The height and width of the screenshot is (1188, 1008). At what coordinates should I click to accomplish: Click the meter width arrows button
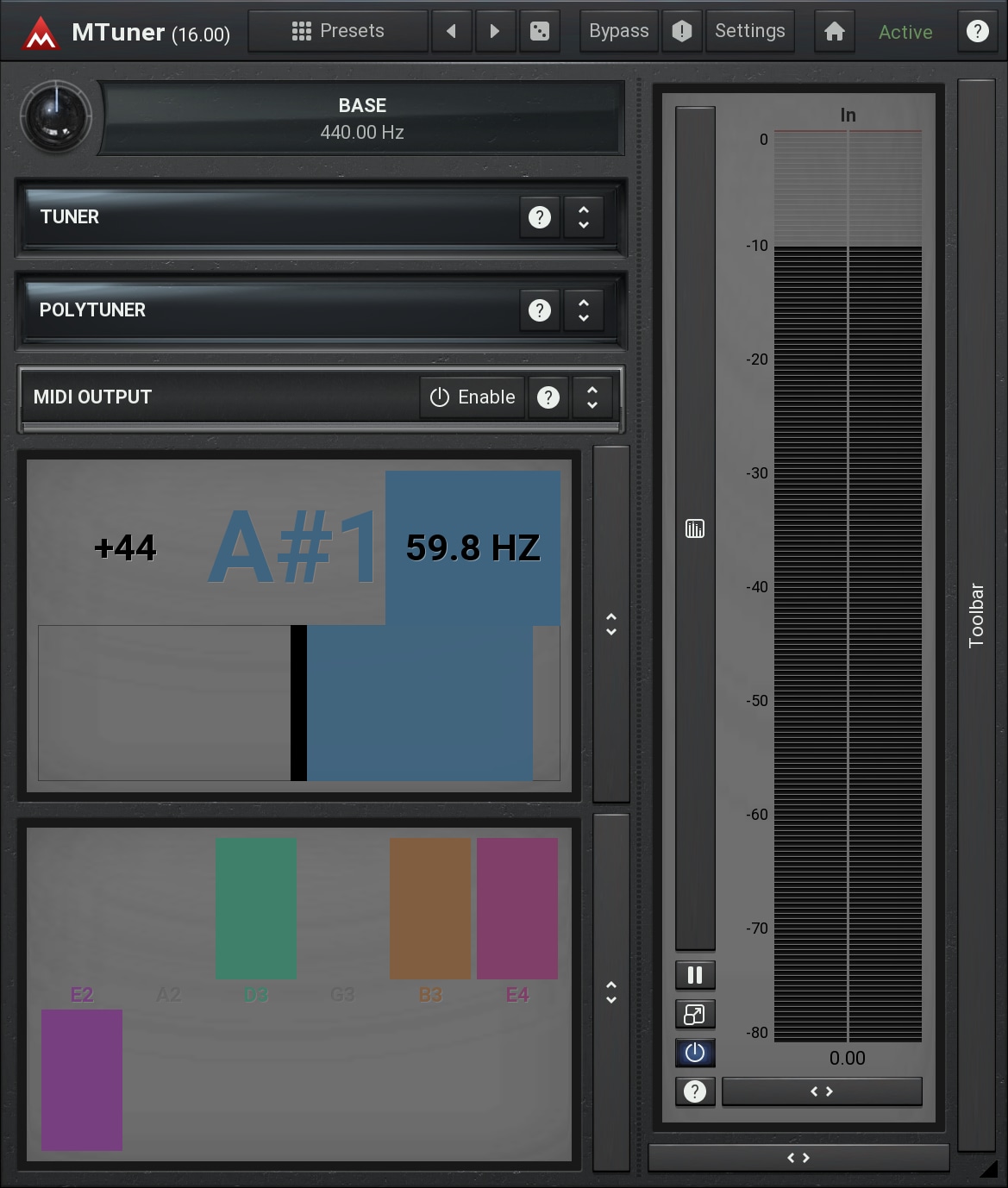(x=822, y=1091)
